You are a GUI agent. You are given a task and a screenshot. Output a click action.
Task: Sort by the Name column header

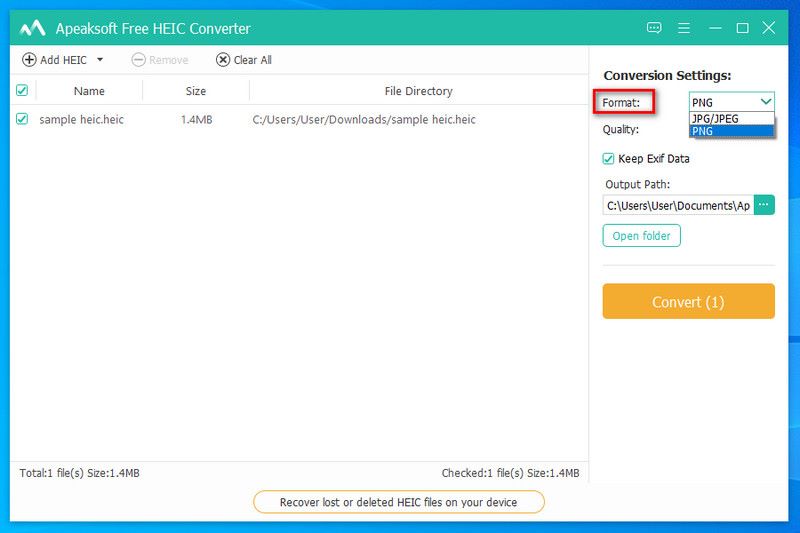coord(89,91)
